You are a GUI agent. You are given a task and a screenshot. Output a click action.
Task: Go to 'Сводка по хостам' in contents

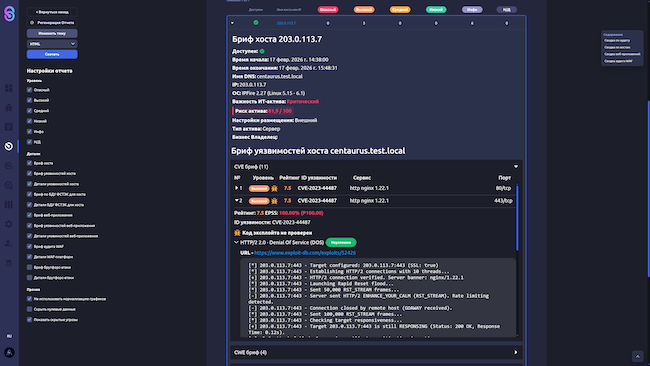617,47
